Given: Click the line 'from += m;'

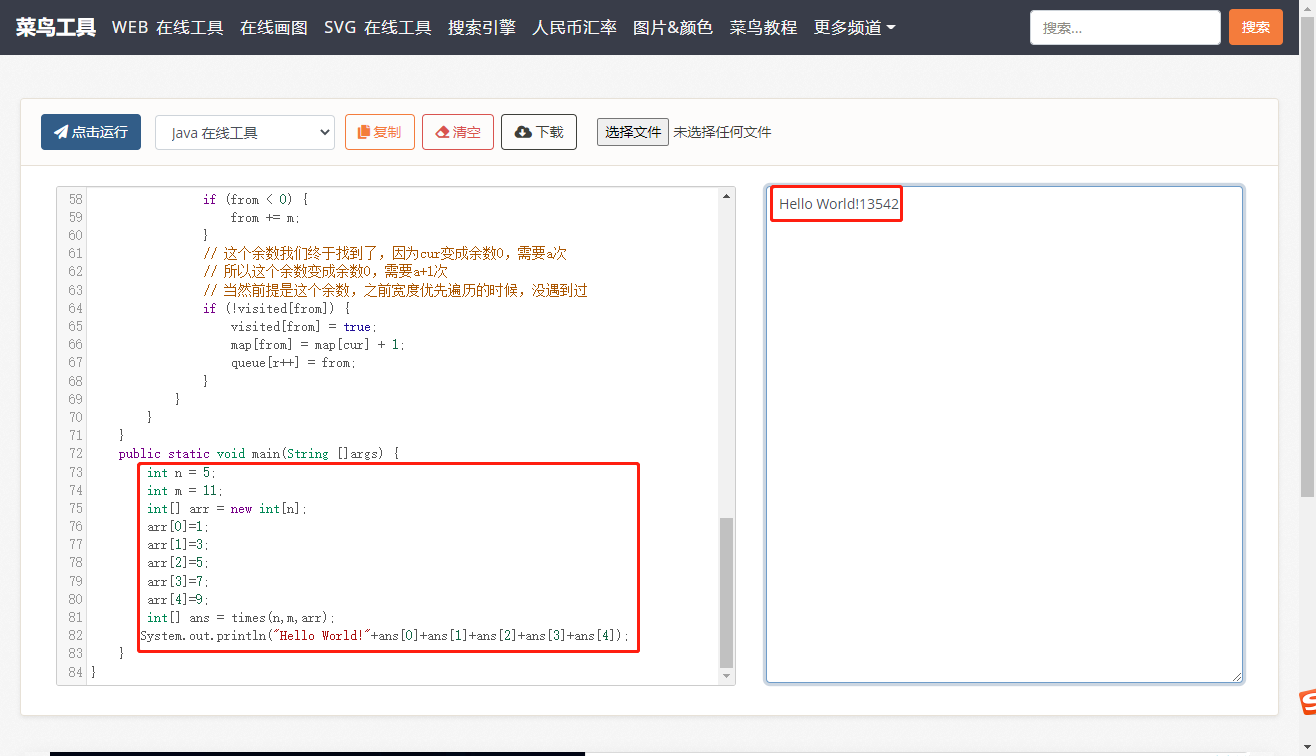Looking at the screenshot, I should (x=265, y=217).
